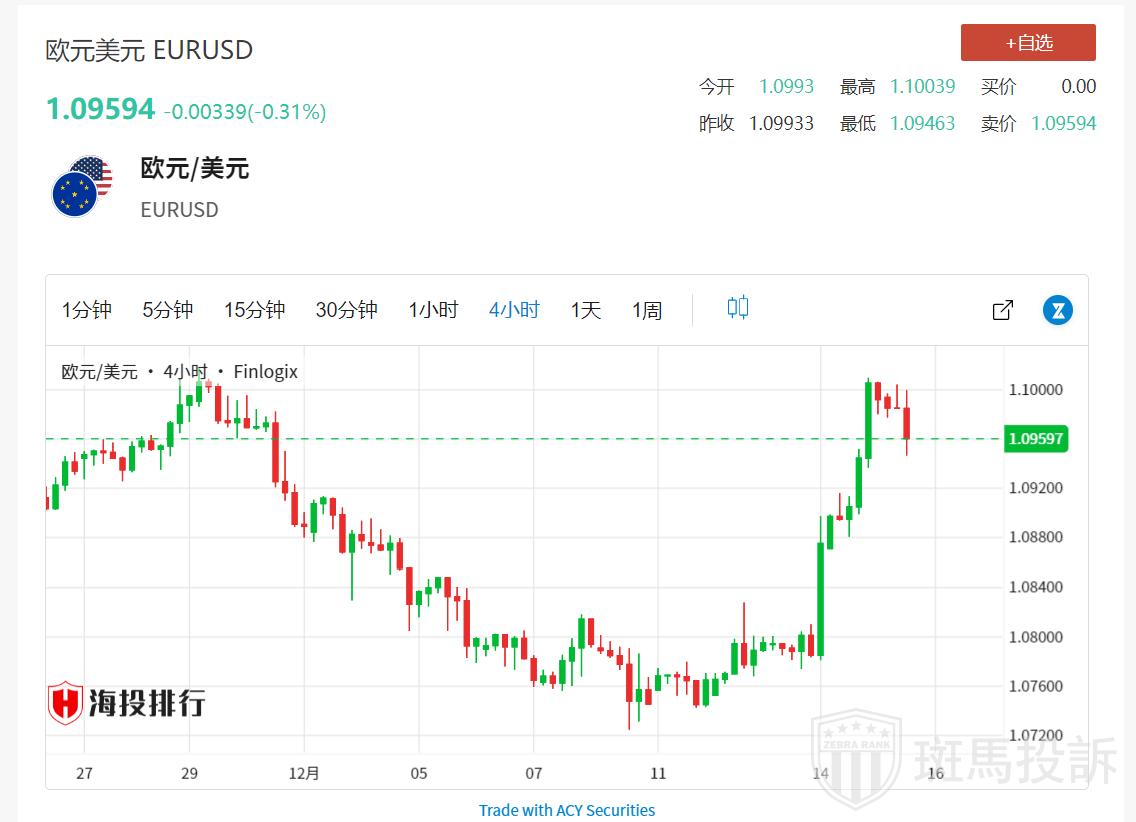This screenshot has height=822, width=1136.
Task: Select the 5分钟 interval
Action: (168, 310)
